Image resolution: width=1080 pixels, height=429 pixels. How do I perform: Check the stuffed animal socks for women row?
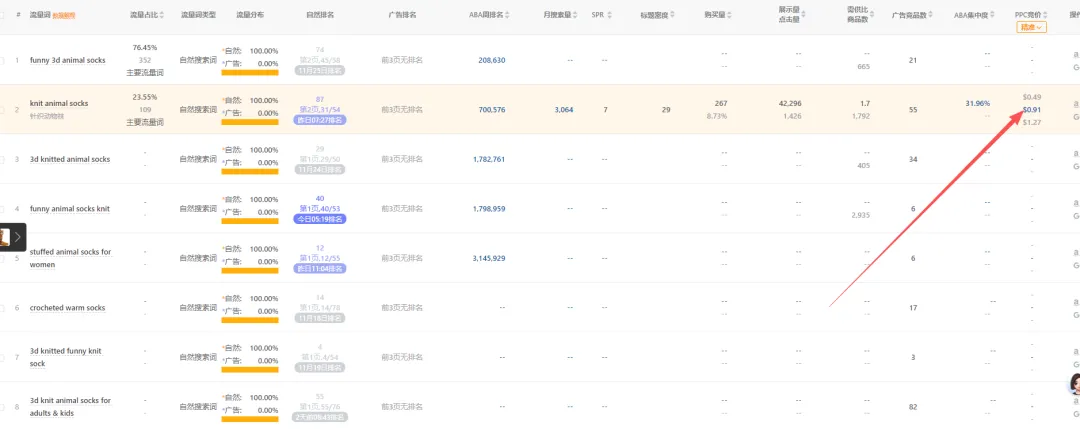pyautogui.click(x=2, y=258)
